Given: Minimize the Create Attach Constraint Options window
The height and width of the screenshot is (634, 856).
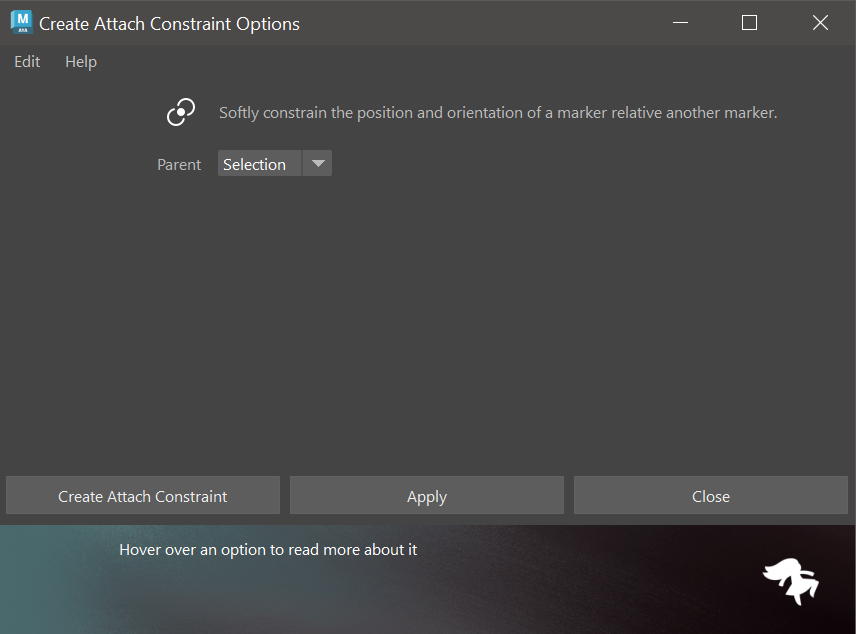Looking at the screenshot, I should [680, 23].
